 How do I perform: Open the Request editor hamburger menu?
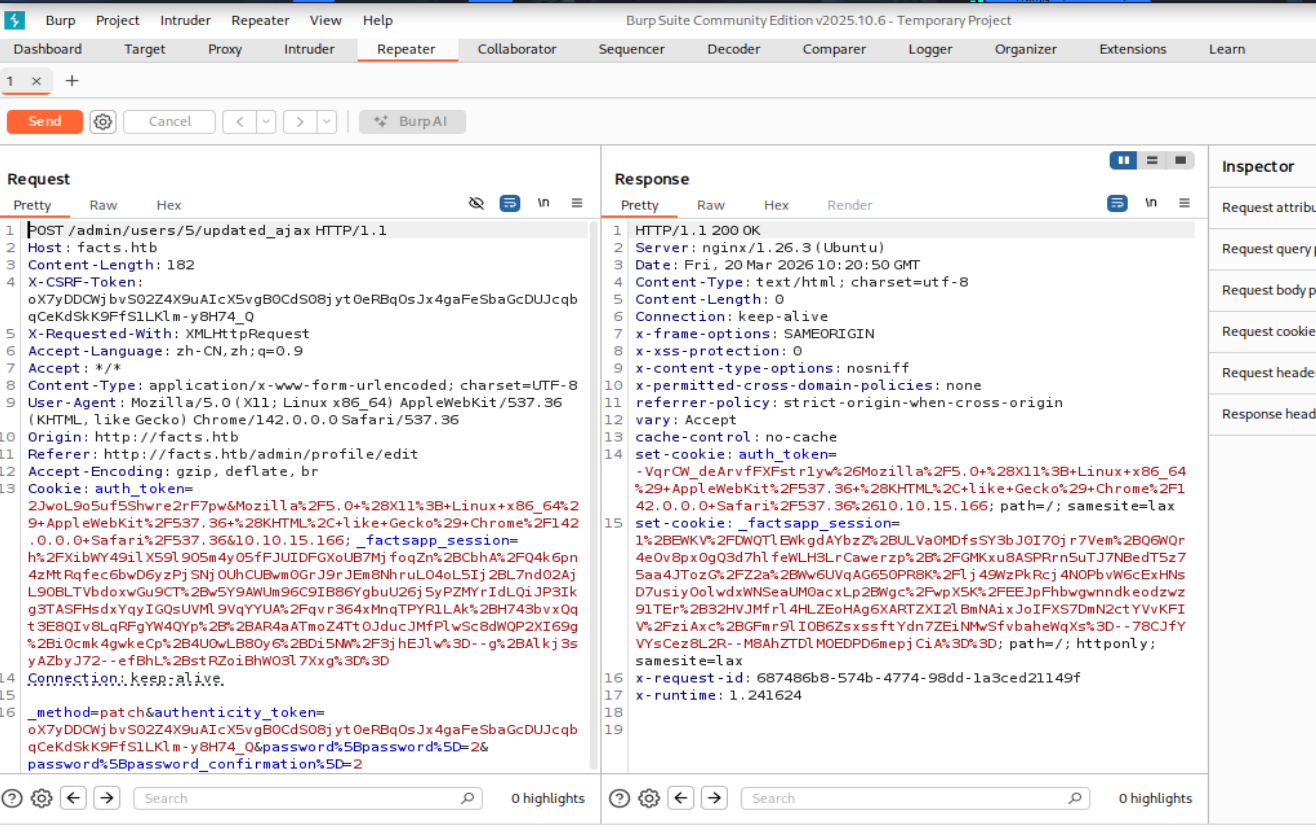pos(577,203)
